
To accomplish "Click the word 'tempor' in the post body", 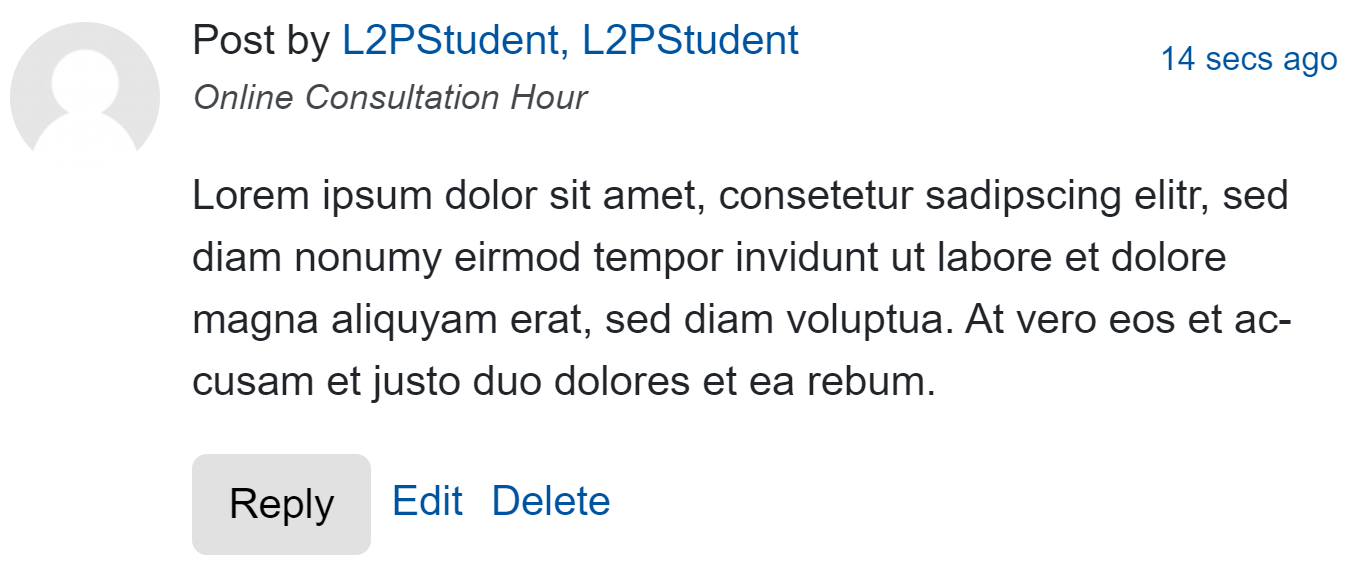I will click(656, 258).
